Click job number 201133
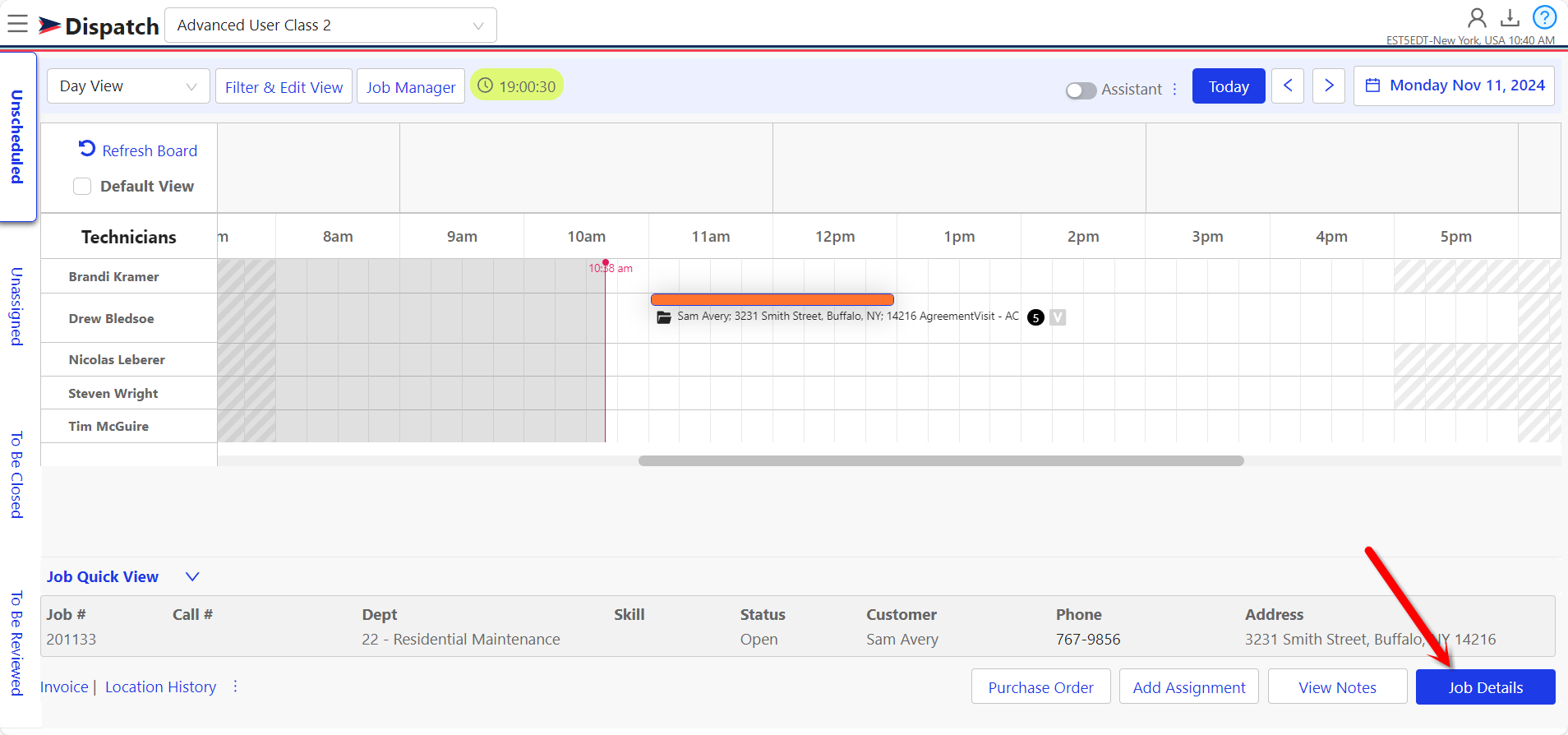1568x735 pixels. [71, 639]
